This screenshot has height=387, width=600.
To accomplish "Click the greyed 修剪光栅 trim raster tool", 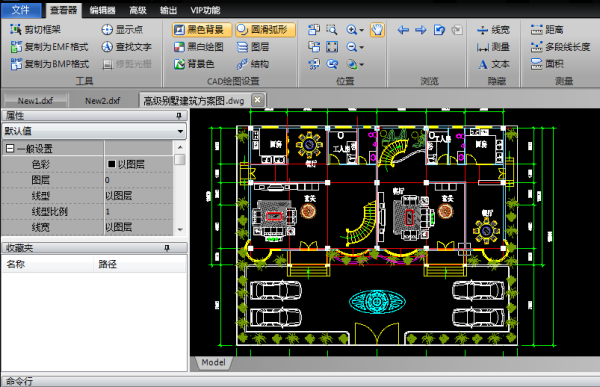I will [127, 64].
